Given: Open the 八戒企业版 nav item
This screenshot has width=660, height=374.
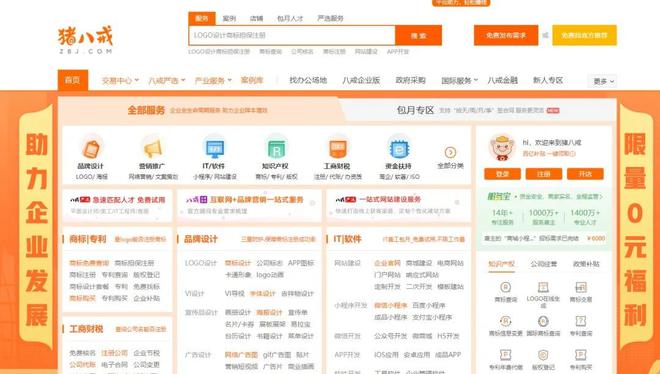Looking at the screenshot, I should 361,80.
